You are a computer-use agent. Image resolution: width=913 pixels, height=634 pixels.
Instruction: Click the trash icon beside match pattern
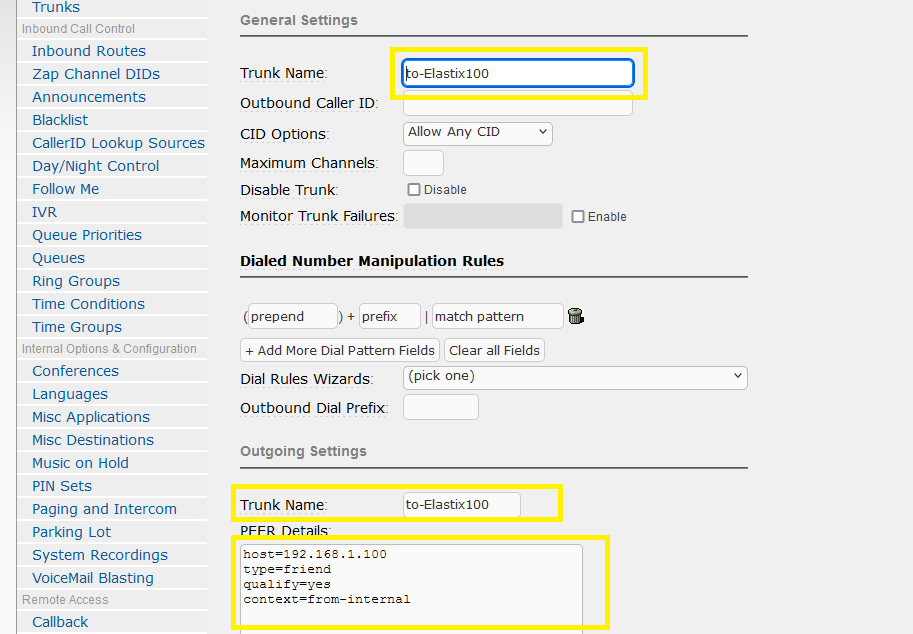[575, 316]
